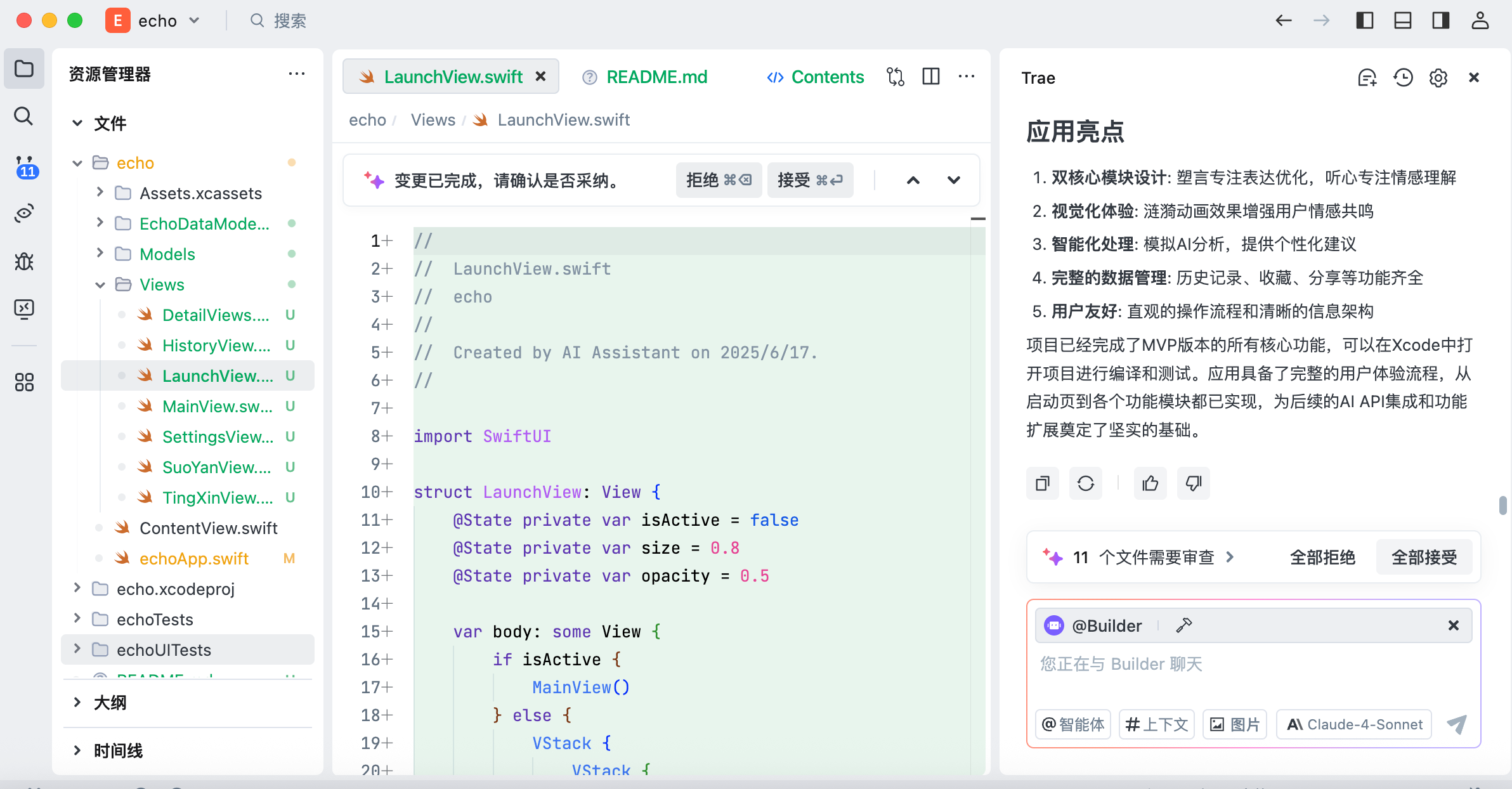Viewport: 1512px width, 789px height.
Task: Open the debug panel via the bug icon
Action: tap(23, 261)
